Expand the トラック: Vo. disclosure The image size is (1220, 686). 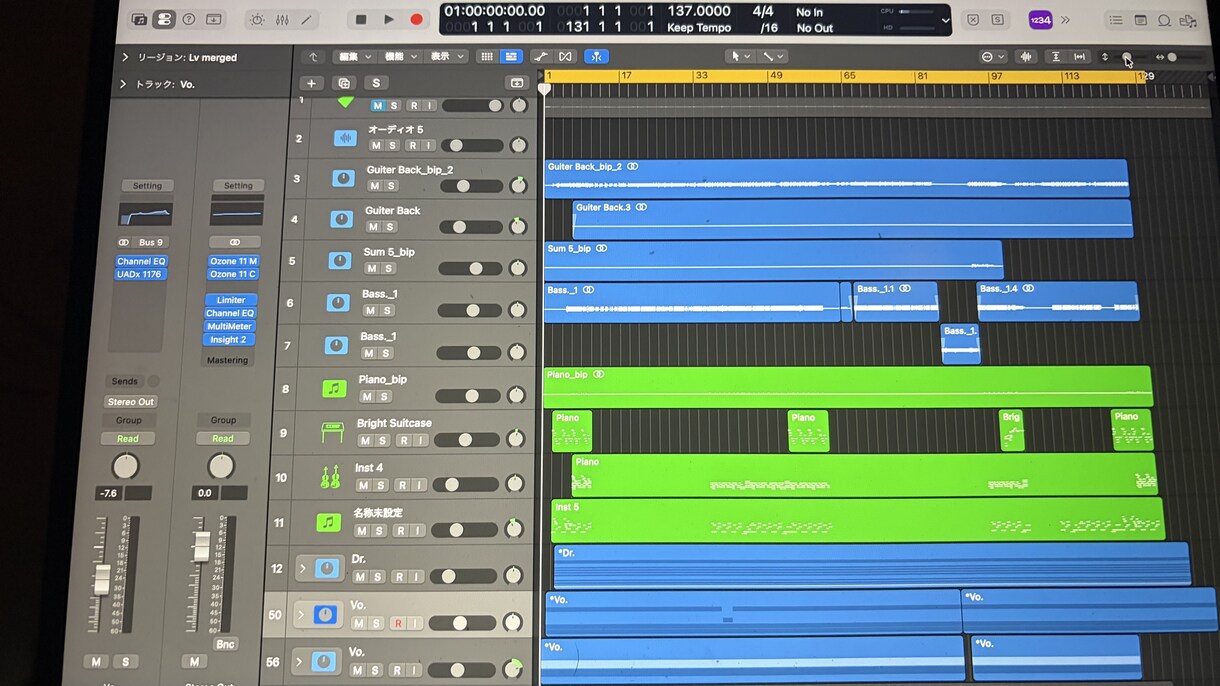[123, 84]
